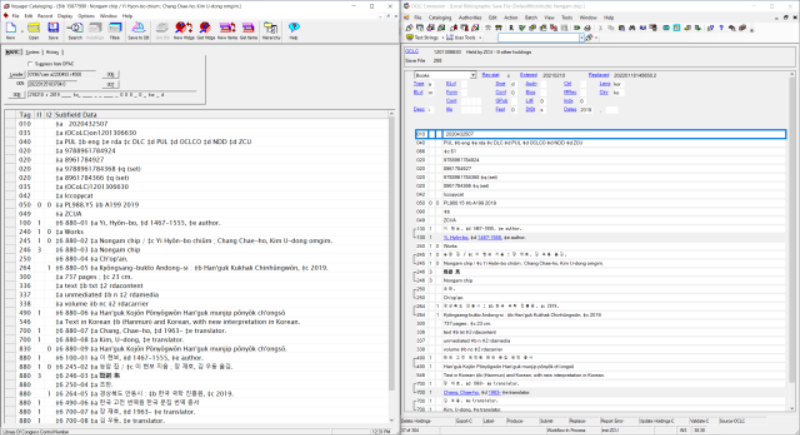Click the 007 button in Voyager
Screen dimensions: 800x435
tap(110, 84)
